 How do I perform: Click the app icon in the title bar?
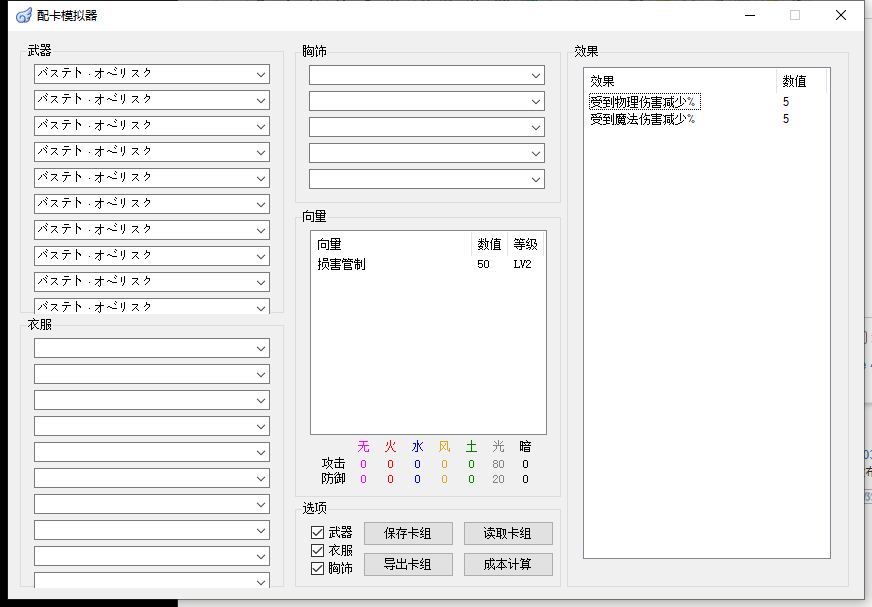click(x=24, y=15)
